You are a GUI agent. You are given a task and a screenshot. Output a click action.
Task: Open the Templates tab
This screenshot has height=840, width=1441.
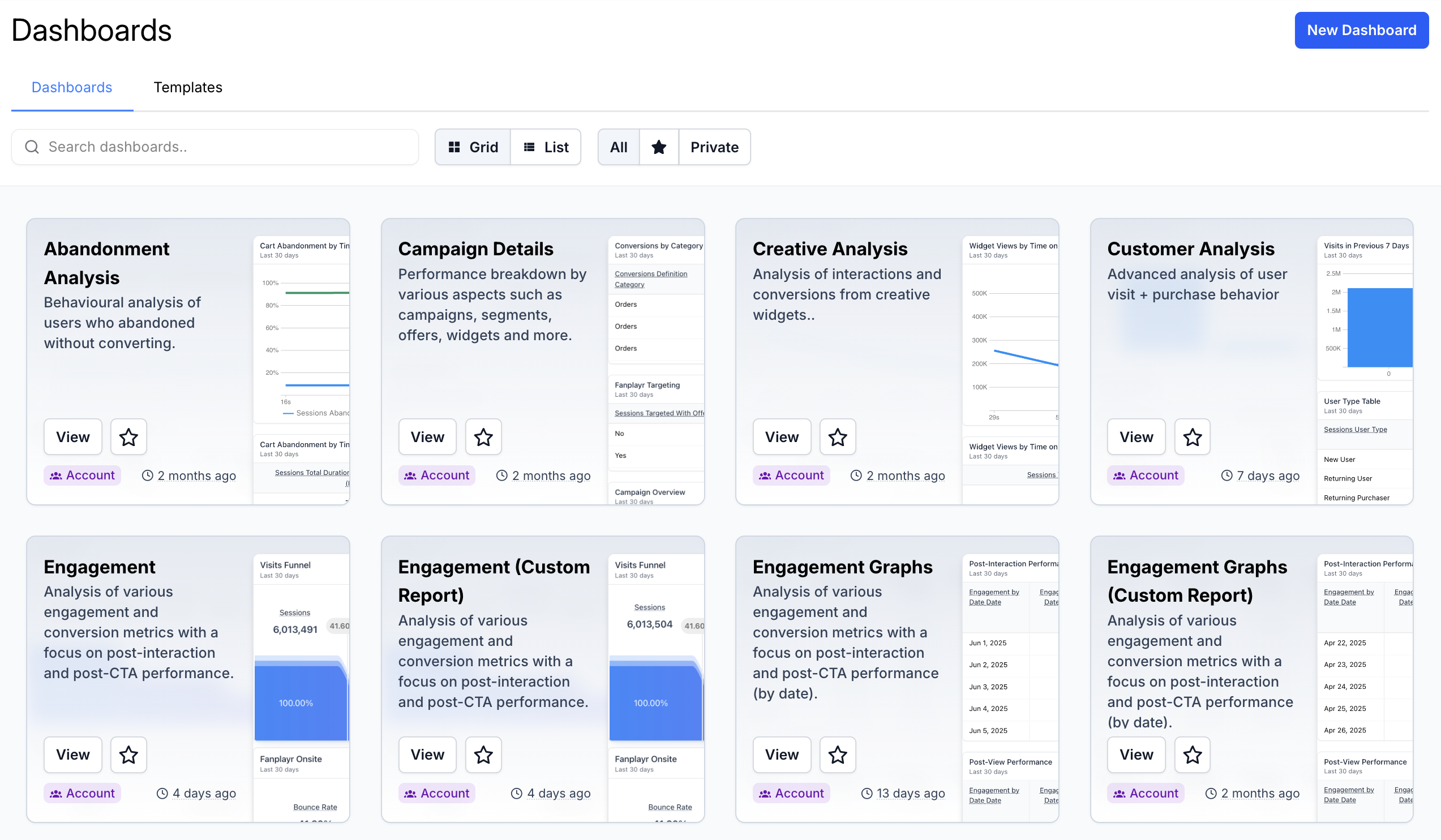[187, 88]
